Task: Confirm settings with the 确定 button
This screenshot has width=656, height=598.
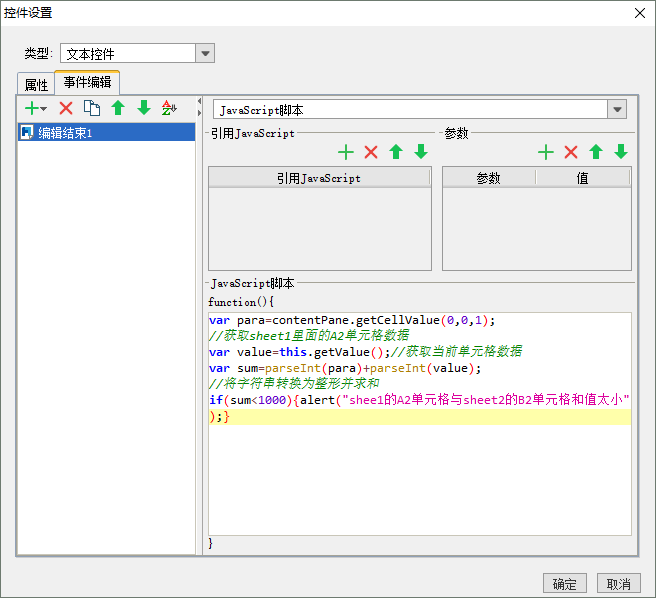Action: click(565, 583)
